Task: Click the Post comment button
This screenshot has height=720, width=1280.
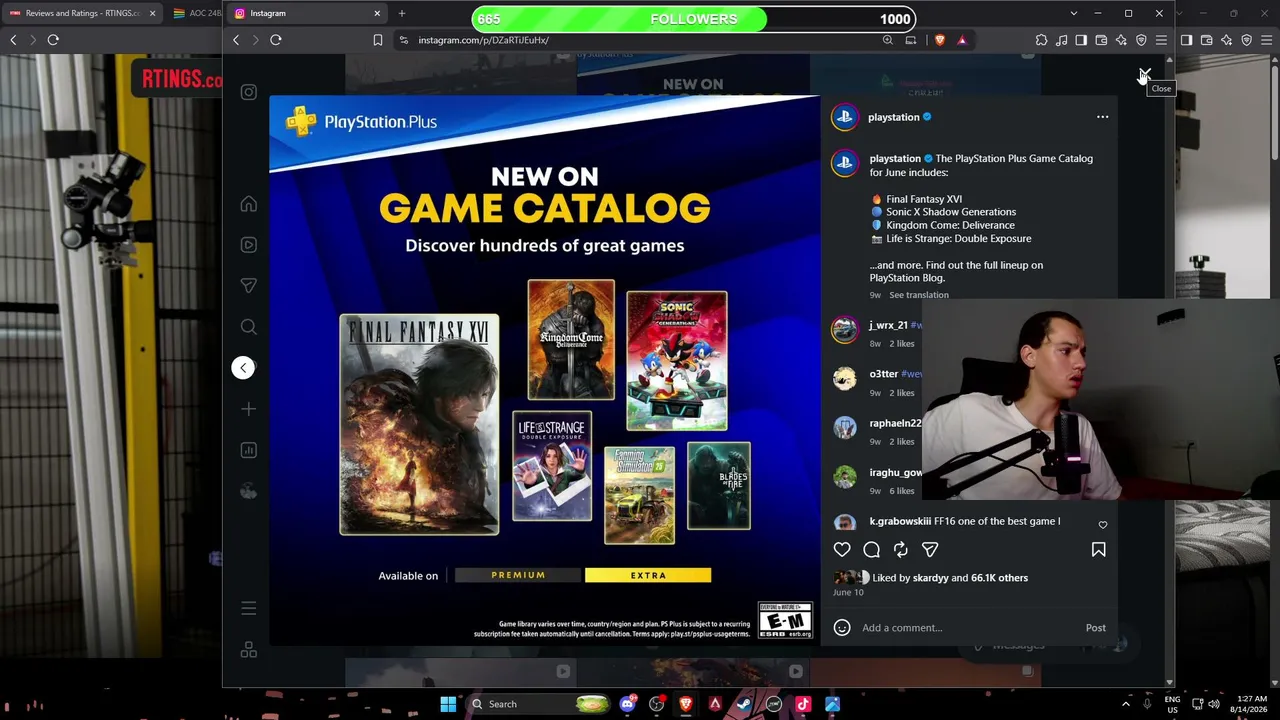Action: (1095, 628)
